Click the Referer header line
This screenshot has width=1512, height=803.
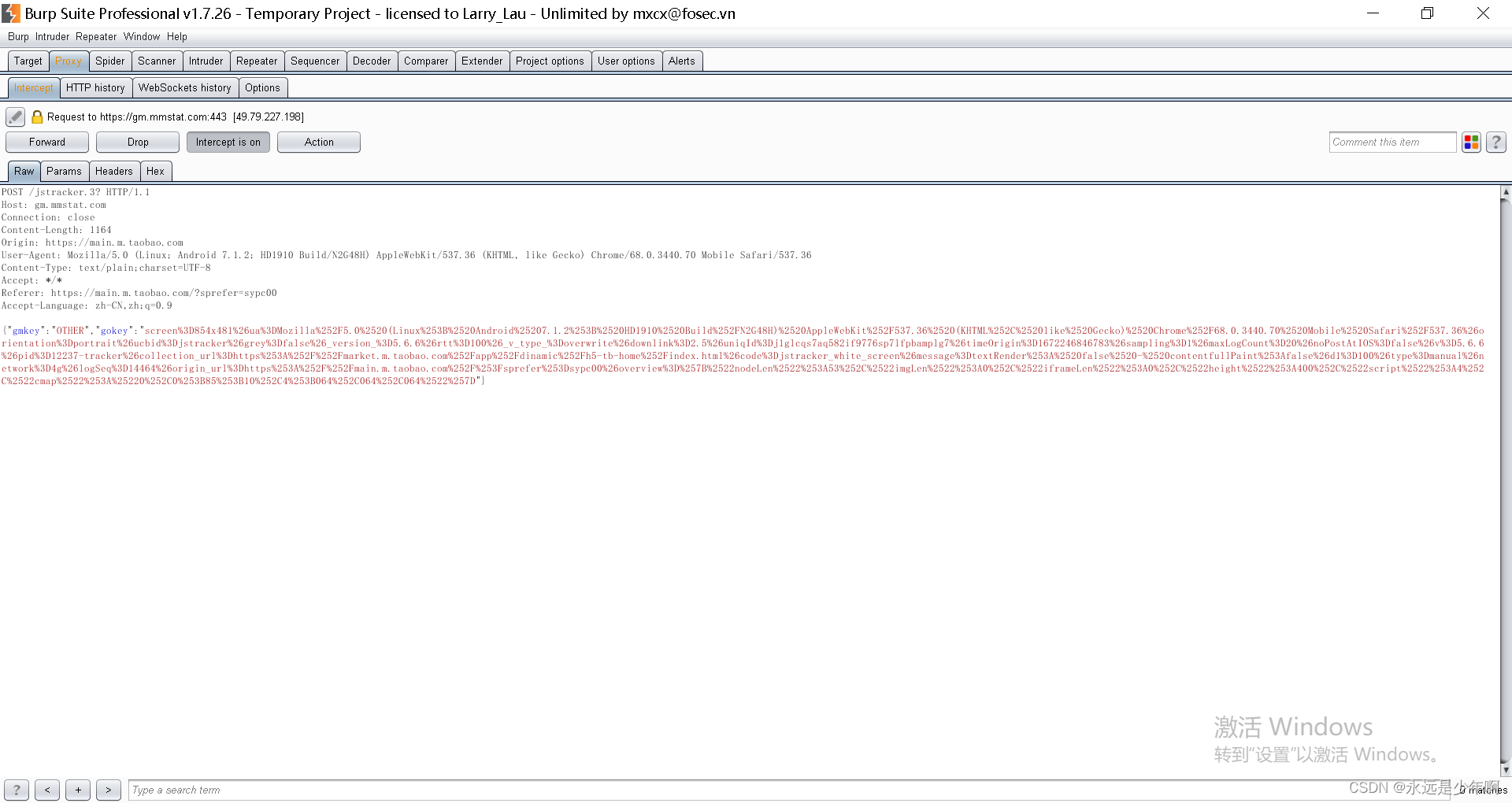coord(139,293)
